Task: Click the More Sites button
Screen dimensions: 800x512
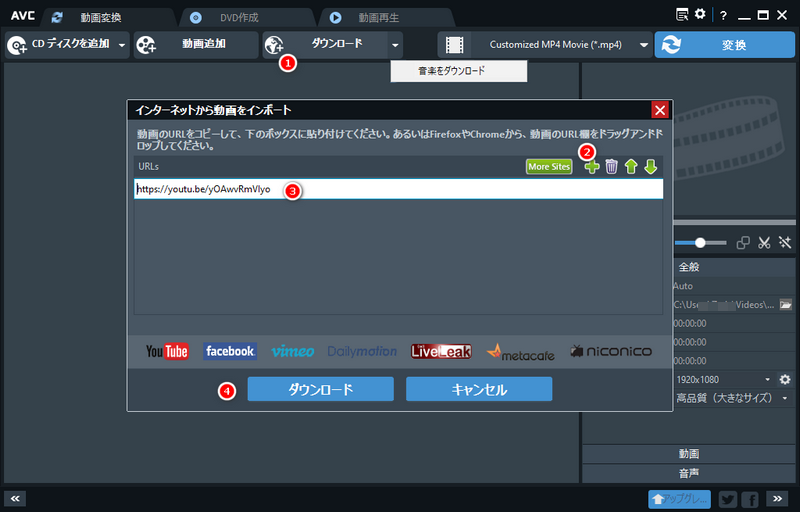Action: (549, 167)
